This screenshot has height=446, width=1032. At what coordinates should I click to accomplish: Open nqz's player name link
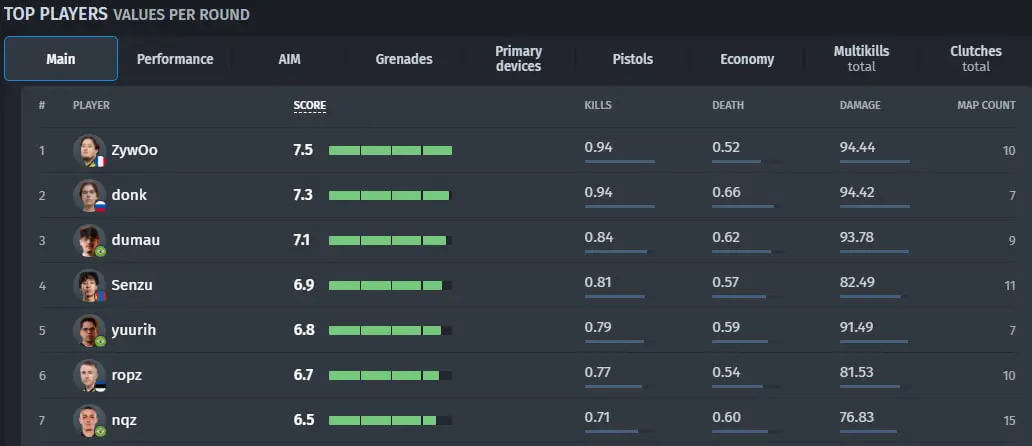(124, 420)
